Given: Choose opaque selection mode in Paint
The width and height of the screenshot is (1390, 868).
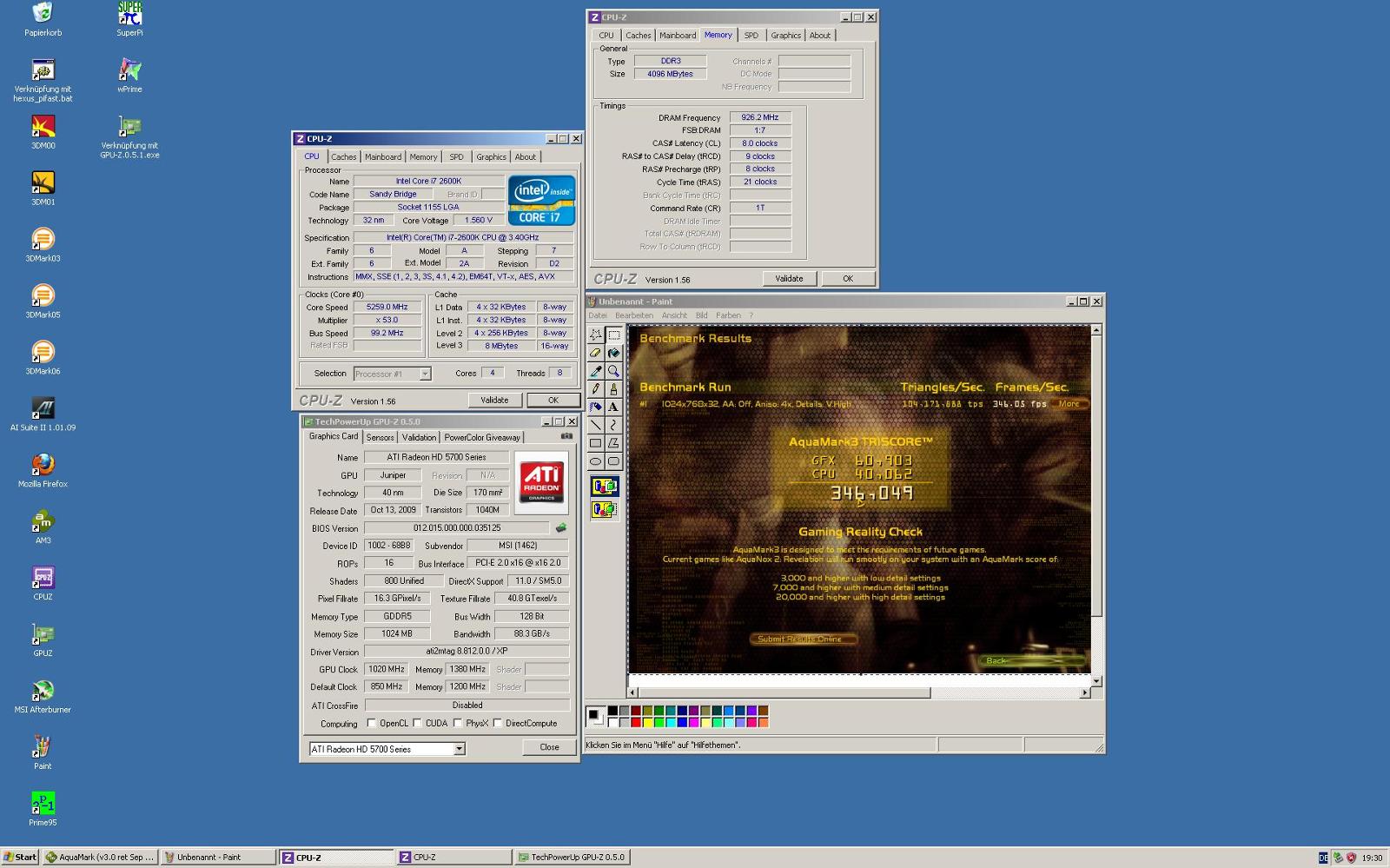Looking at the screenshot, I should click(605, 487).
